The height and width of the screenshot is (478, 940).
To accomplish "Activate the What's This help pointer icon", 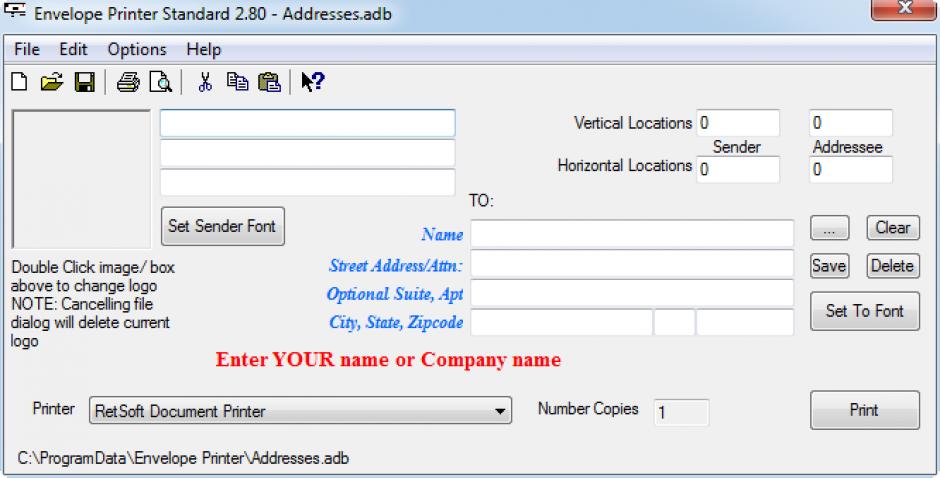I will 312,82.
